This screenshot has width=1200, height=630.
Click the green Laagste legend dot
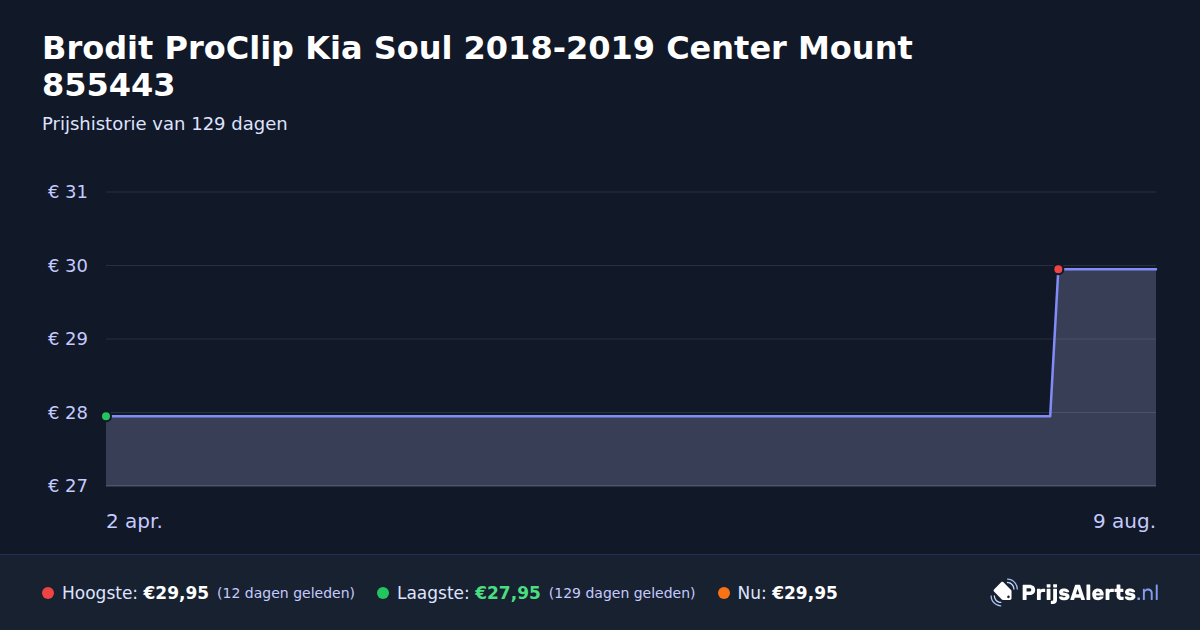point(383,593)
